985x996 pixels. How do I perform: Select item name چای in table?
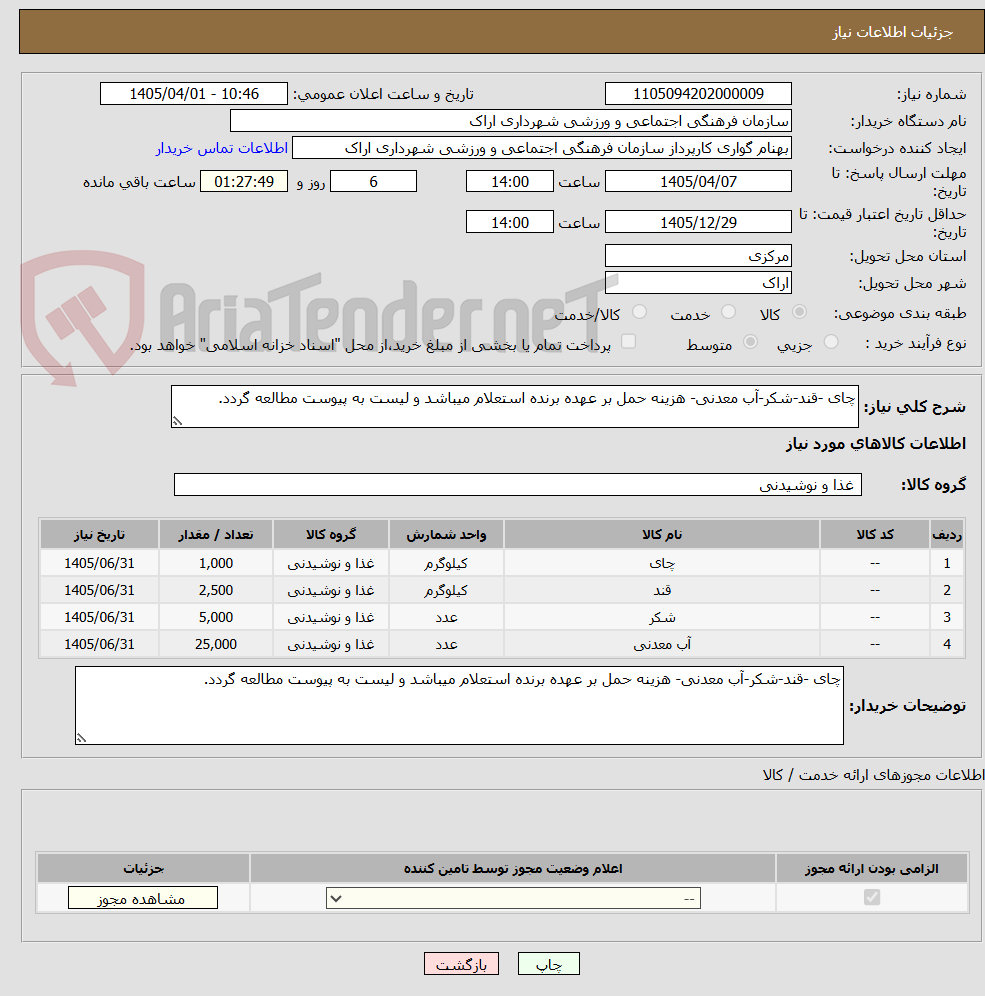(662, 563)
